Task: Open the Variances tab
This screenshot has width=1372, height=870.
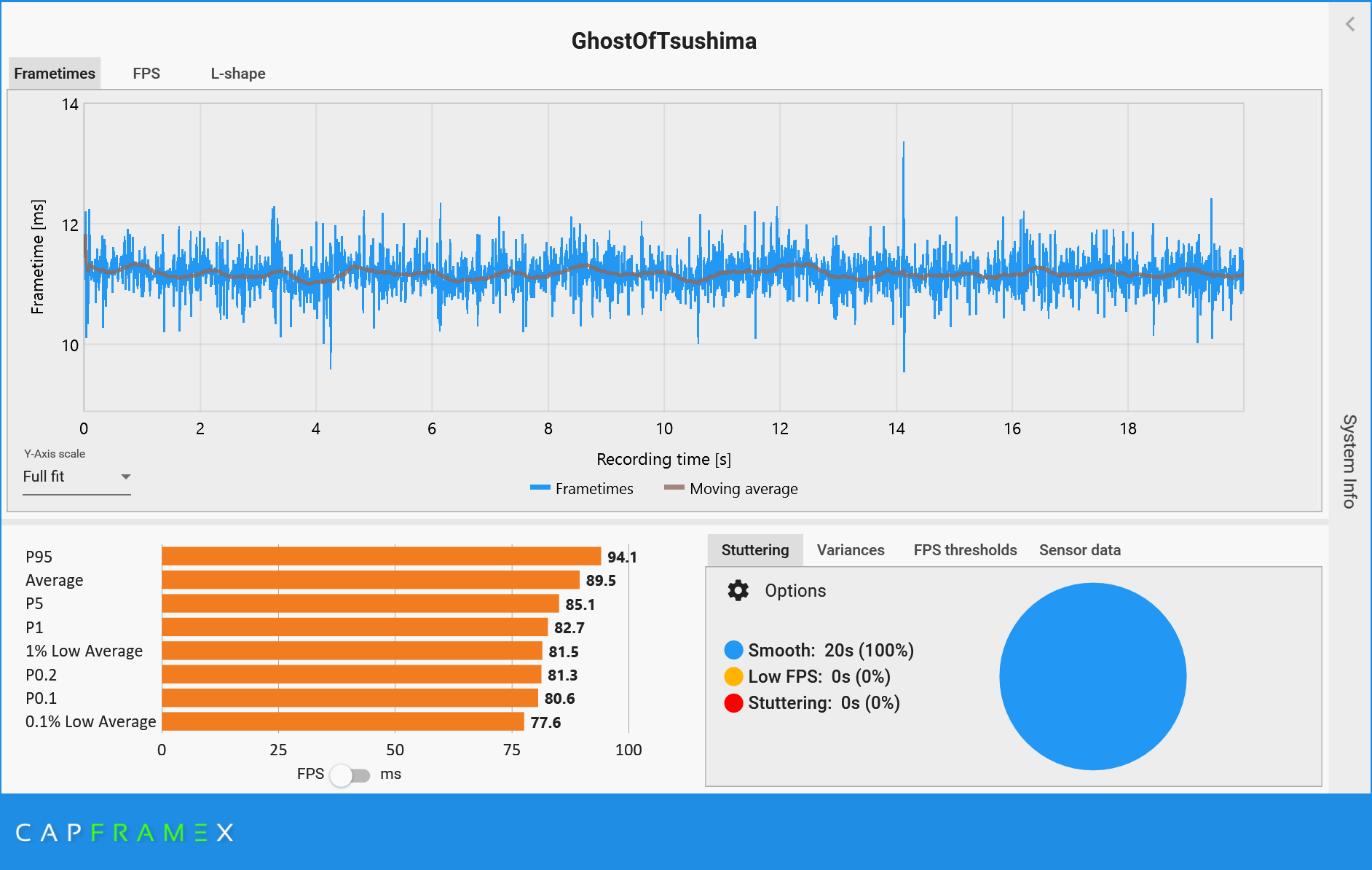Action: pos(851,550)
